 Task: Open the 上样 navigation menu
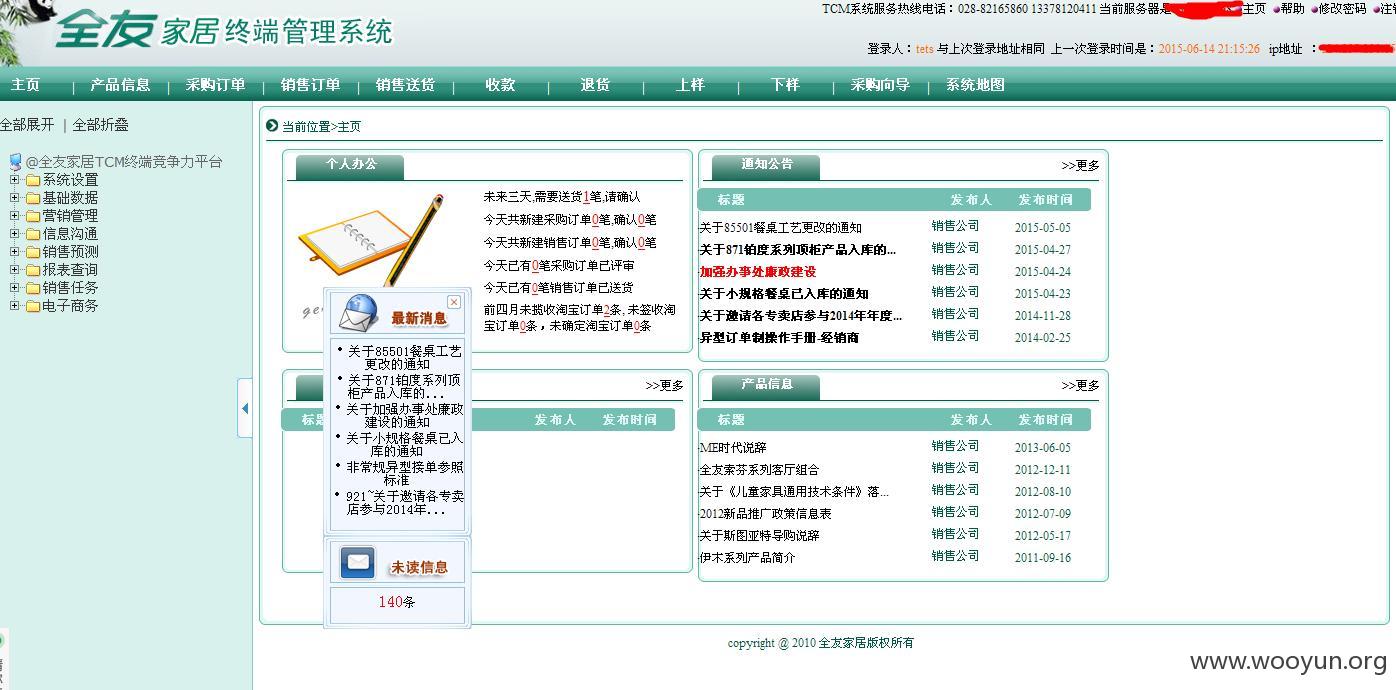tap(690, 85)
